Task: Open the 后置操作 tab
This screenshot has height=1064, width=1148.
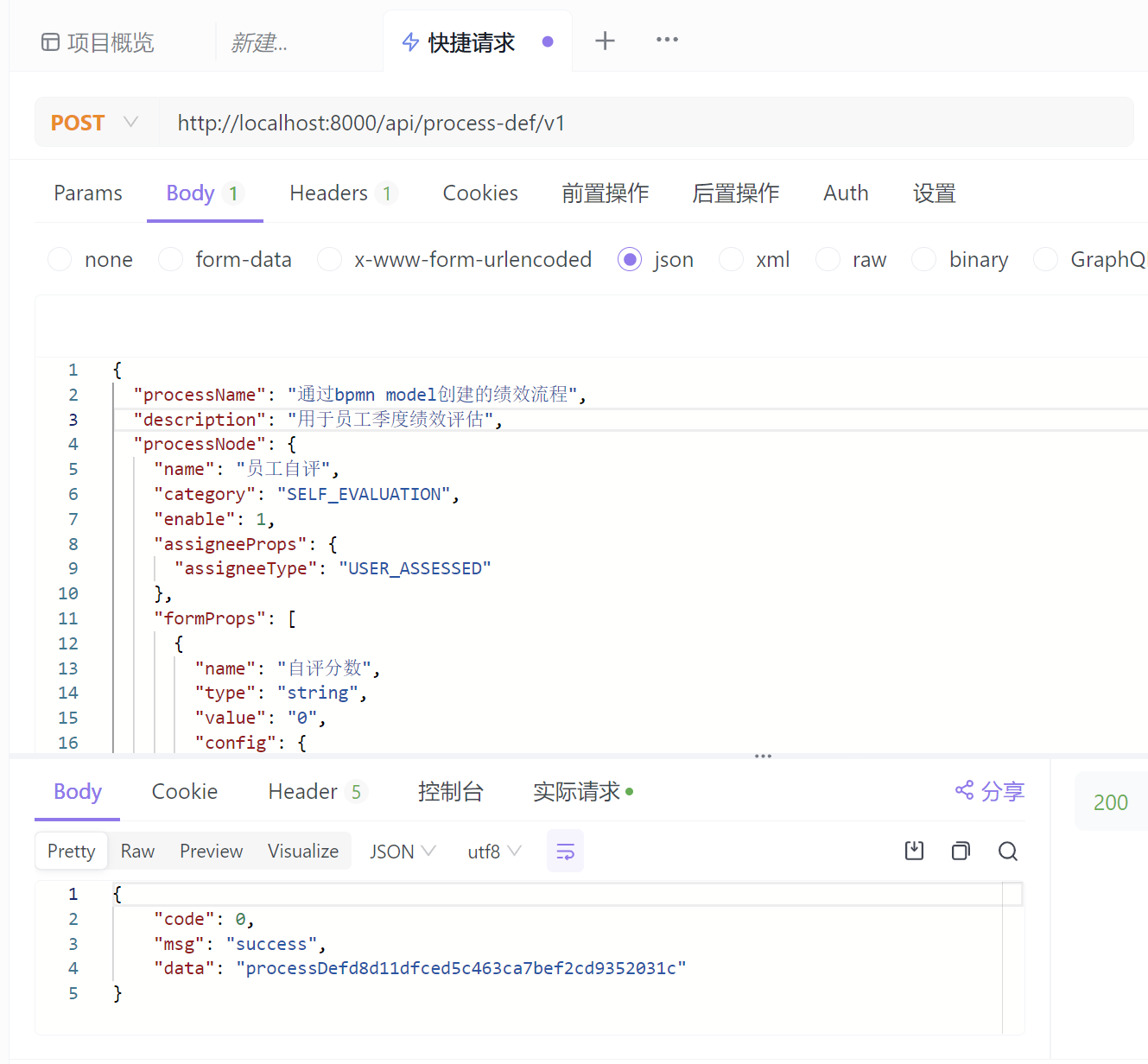Action: [736, 193]
